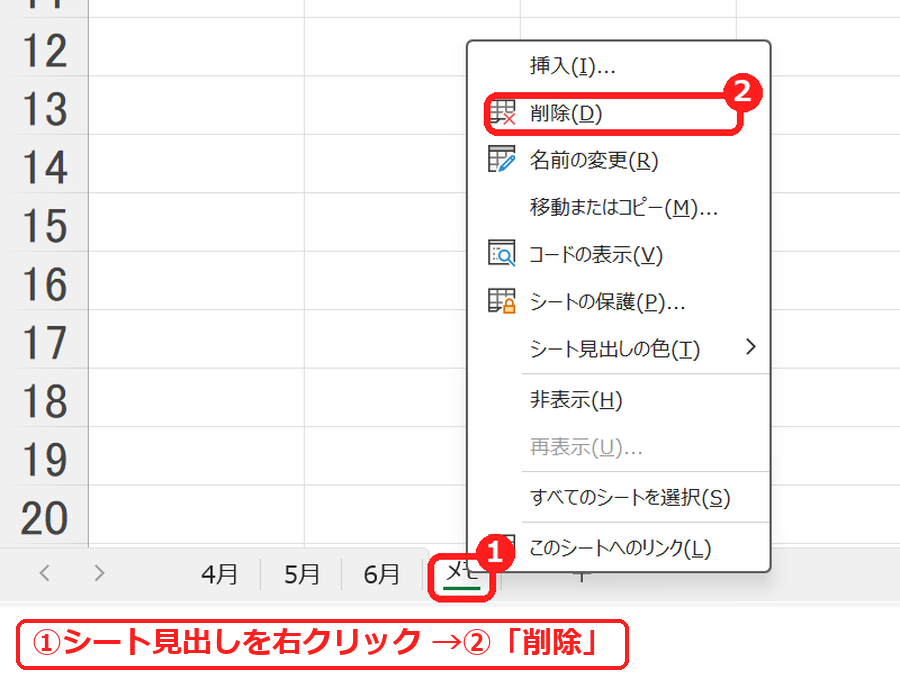Image resolution: width=900 pixels, height=677 pixels.
Task: Select このシートへのリンク(L) entry
Action: 618,548
